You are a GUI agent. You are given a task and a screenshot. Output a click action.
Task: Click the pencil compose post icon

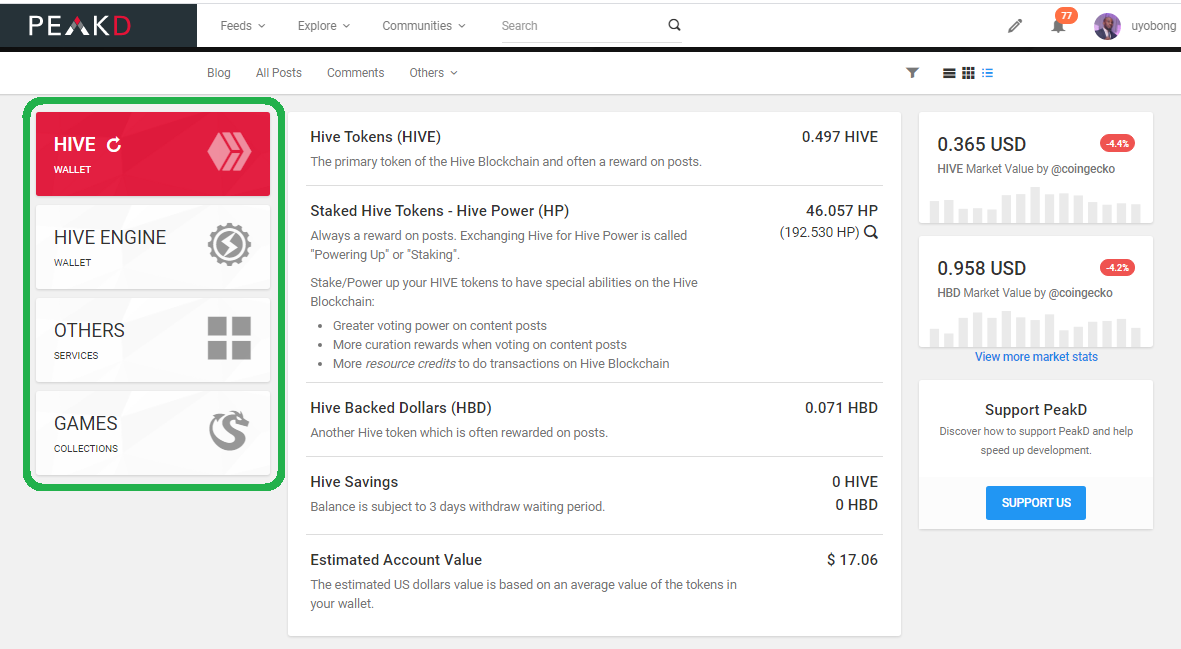point(1015,26)
